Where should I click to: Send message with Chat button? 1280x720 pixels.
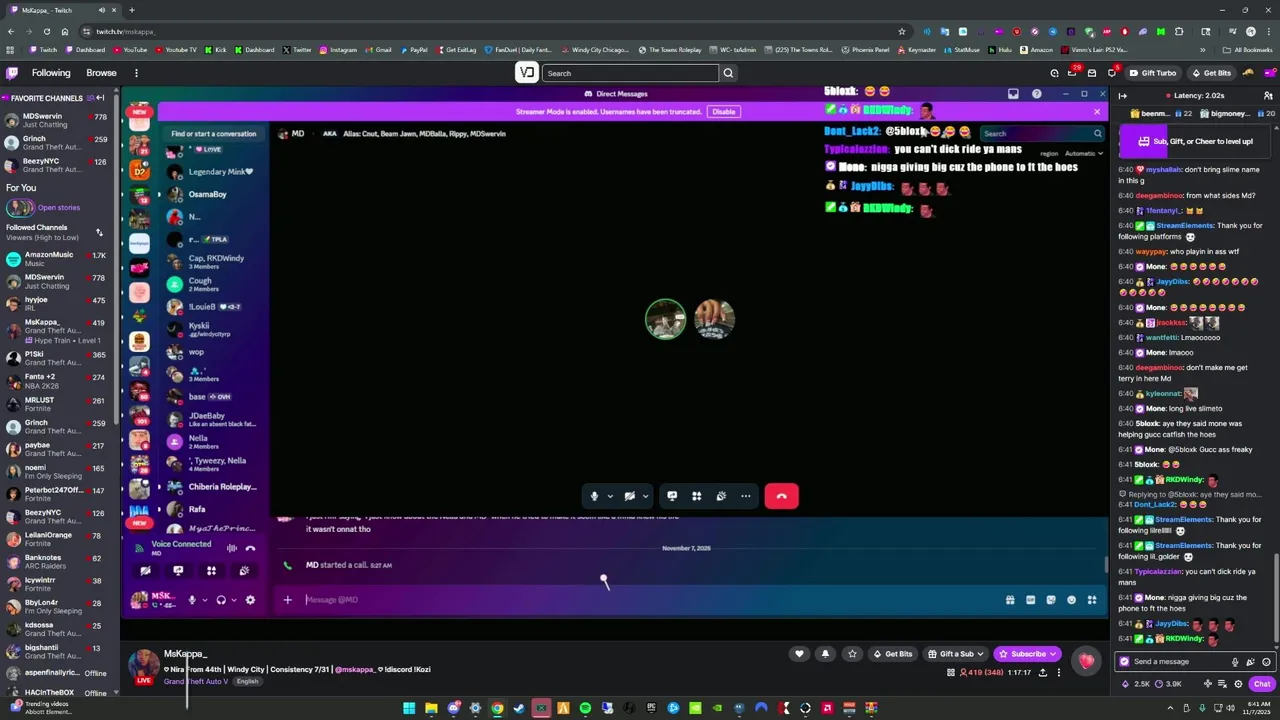(x=1261, y=684)
